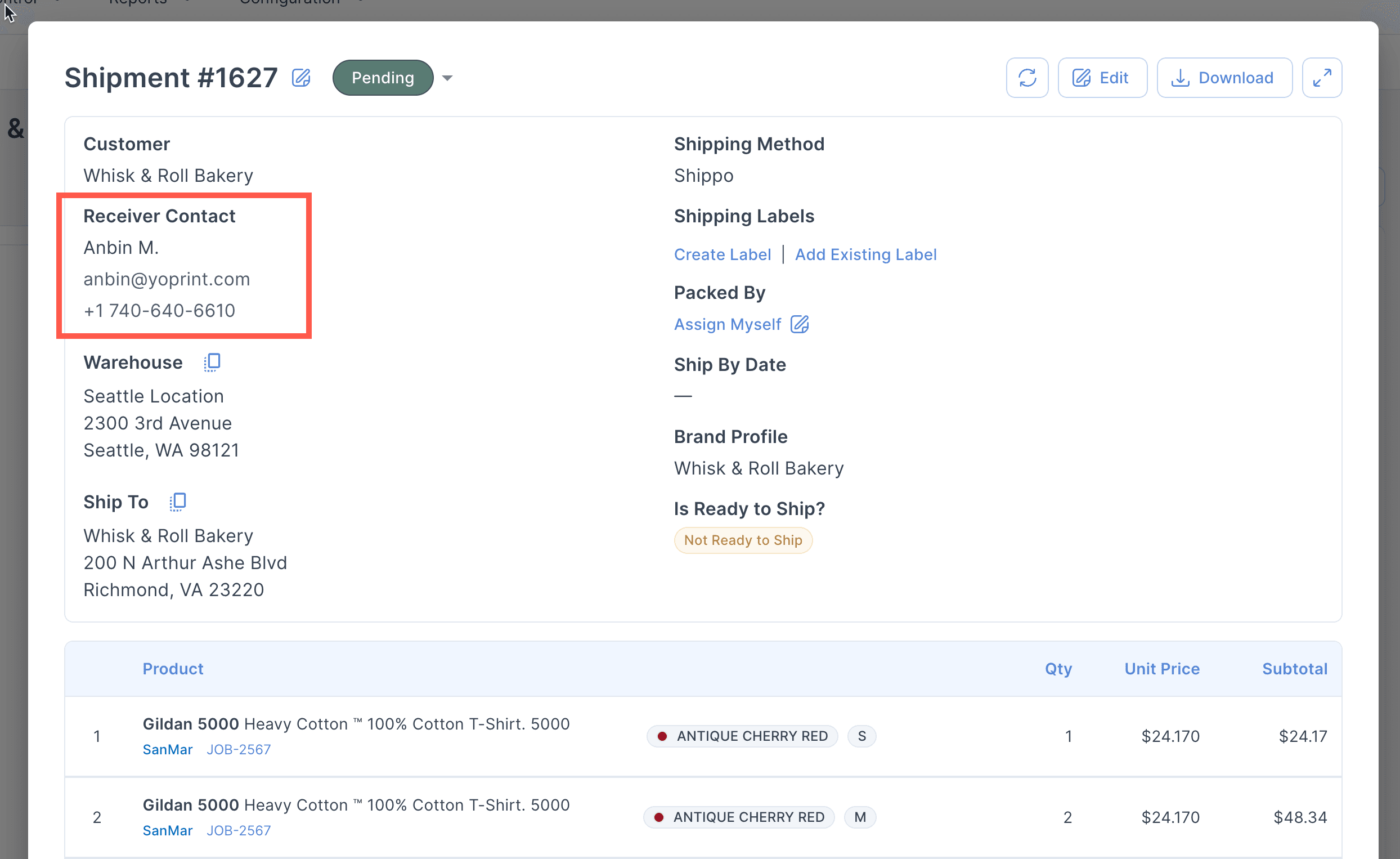
Task: Click the refresh shipment icon button
Action: pyautogui.click(x=1027, y=78)
